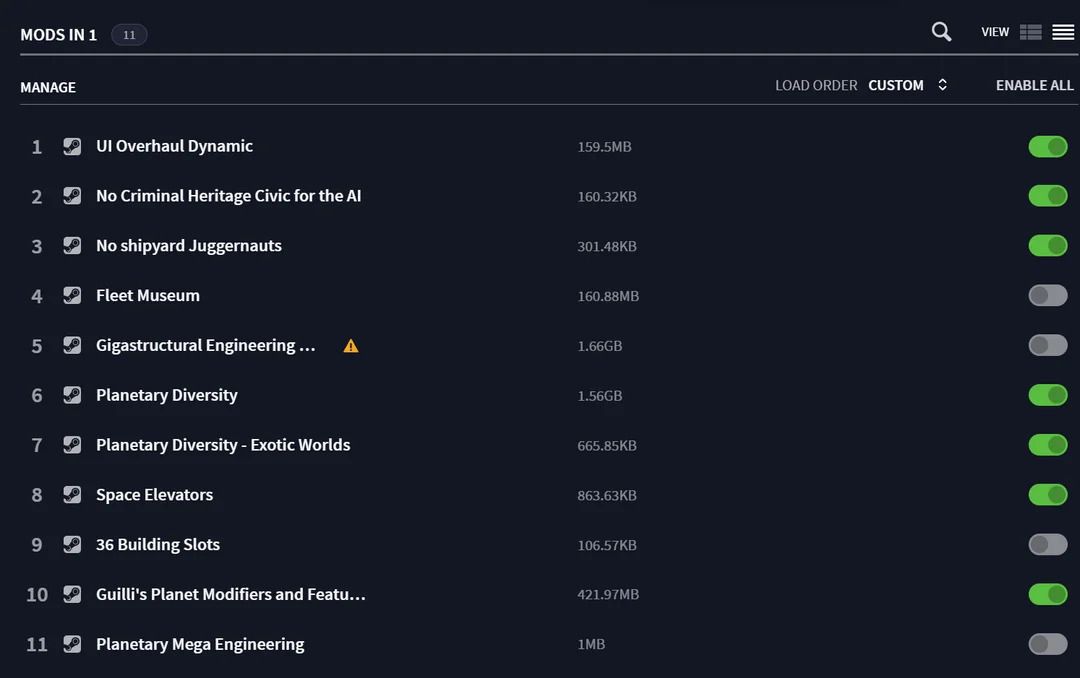The width and height of the screenshot is (1080, 678).
Task: Enable the Fleet Museum mod
Action: coord(1047,296)
